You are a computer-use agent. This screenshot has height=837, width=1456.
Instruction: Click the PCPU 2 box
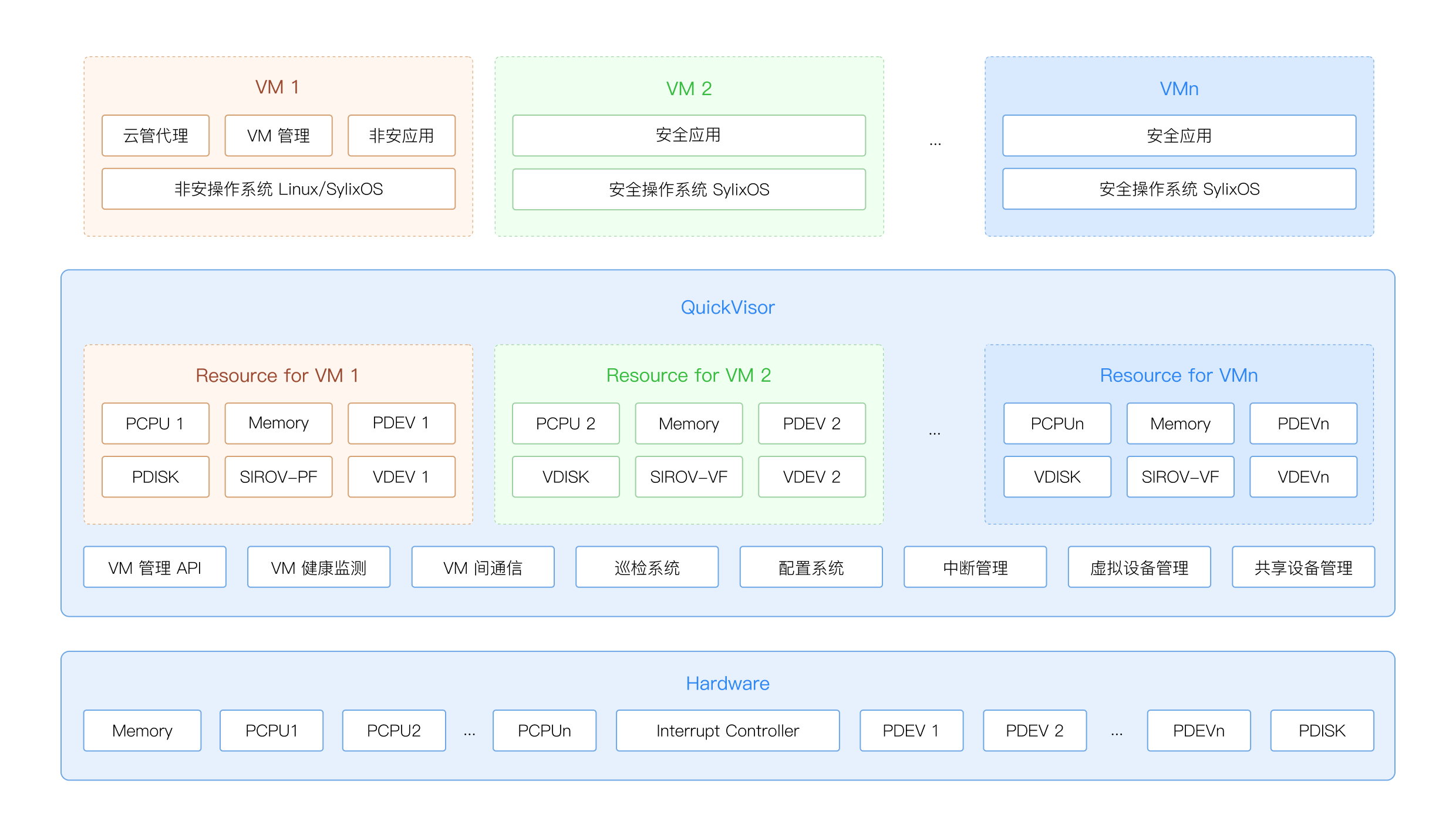click(566, 423)
